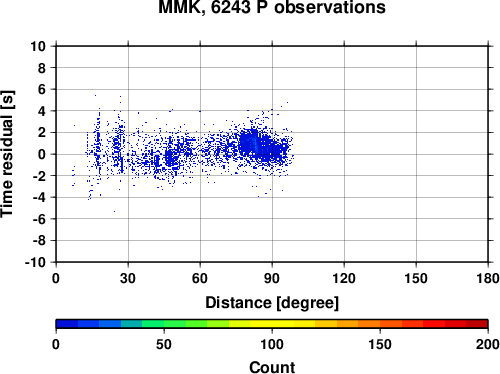This screenshot has width=500, height=374.
Task: Click the 'Distance [degree]' axis label
Action: [272, 303]
